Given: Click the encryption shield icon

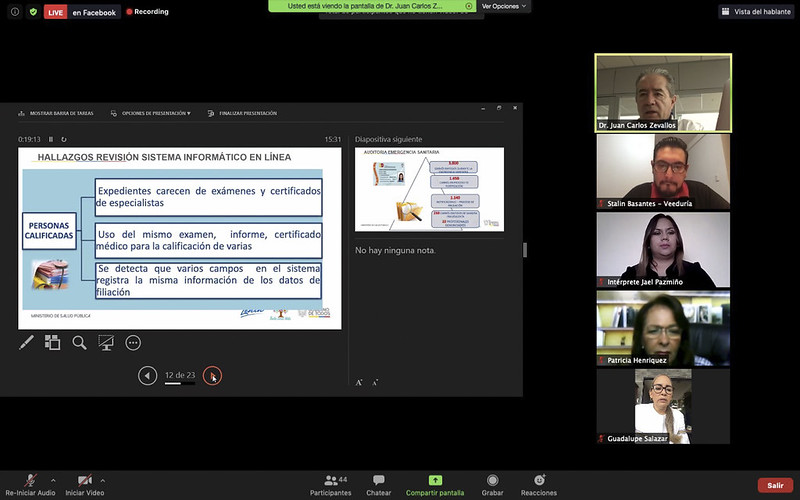Looking at the screenshot, I should 33,12.
